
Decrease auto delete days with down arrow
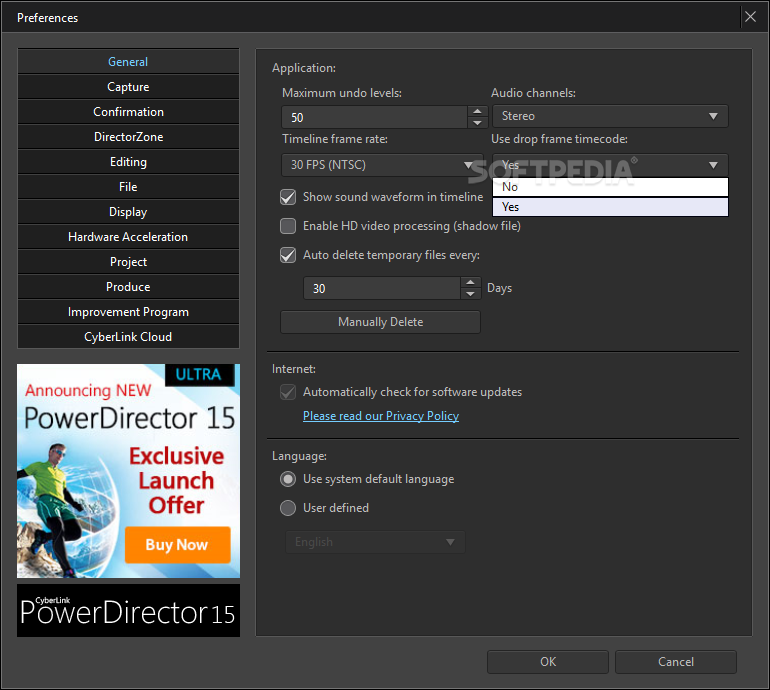click(470, 294)
